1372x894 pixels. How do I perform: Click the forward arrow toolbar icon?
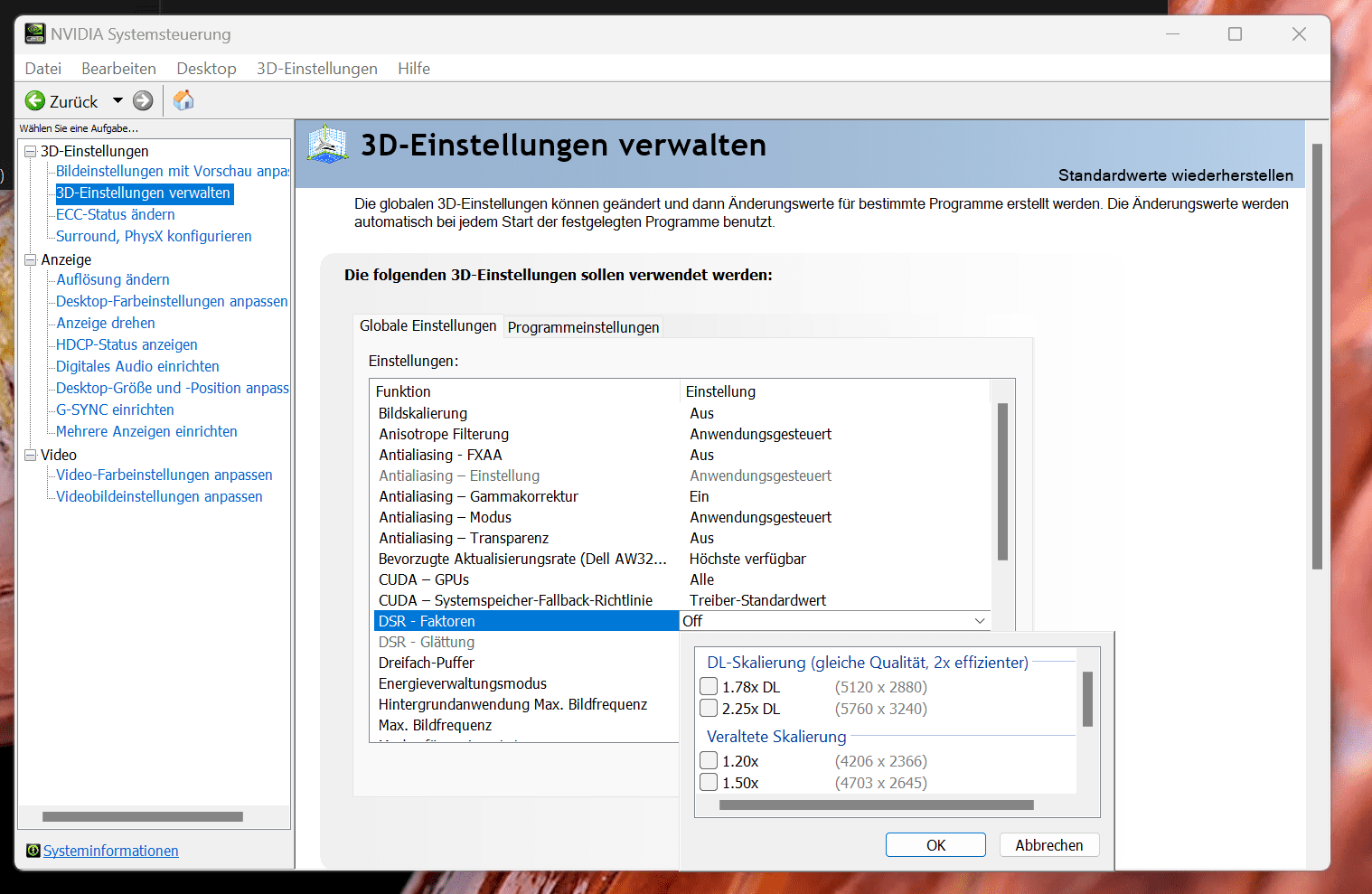click(143, 101)
